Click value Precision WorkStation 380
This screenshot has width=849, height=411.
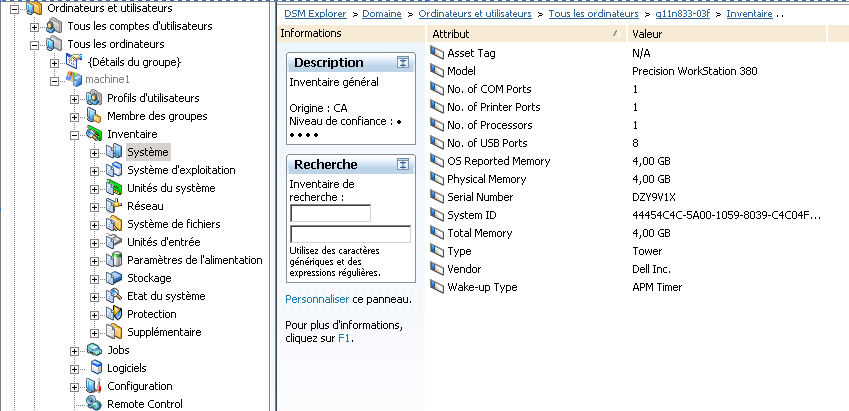[x=695, y=71]
